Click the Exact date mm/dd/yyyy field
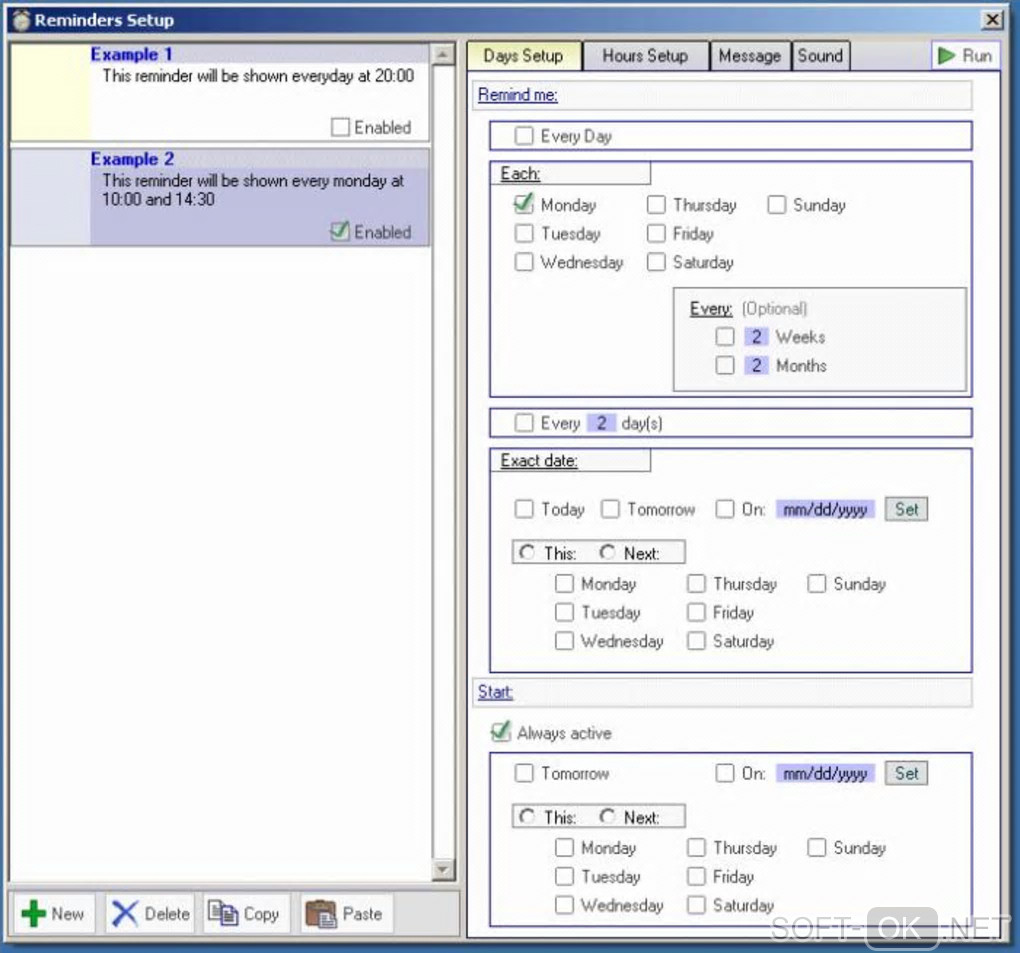1020x953 pixels. (825, 509)
